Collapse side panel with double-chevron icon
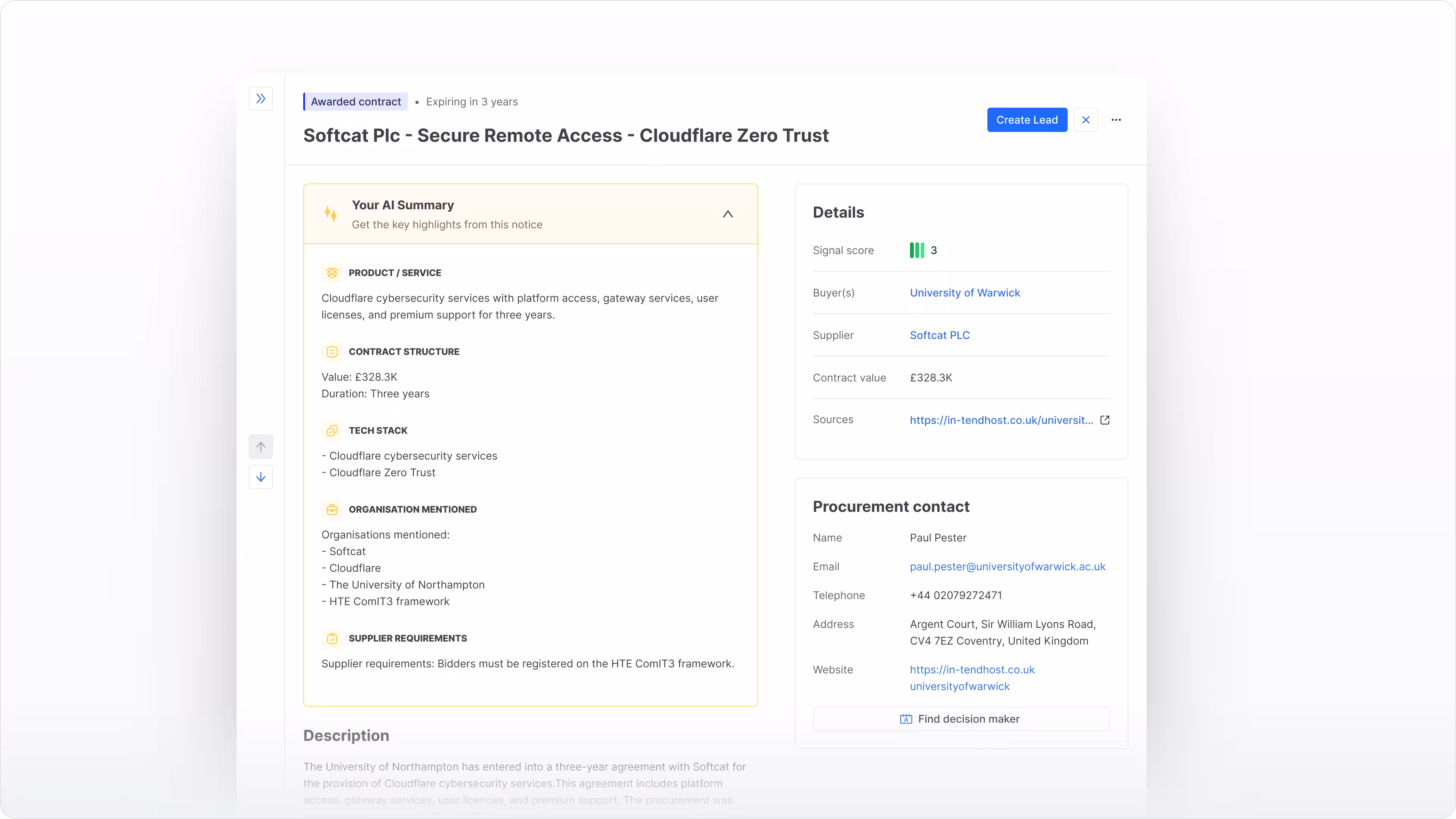Viewport: 1456px width, 819px height. (x=260, y=99)
